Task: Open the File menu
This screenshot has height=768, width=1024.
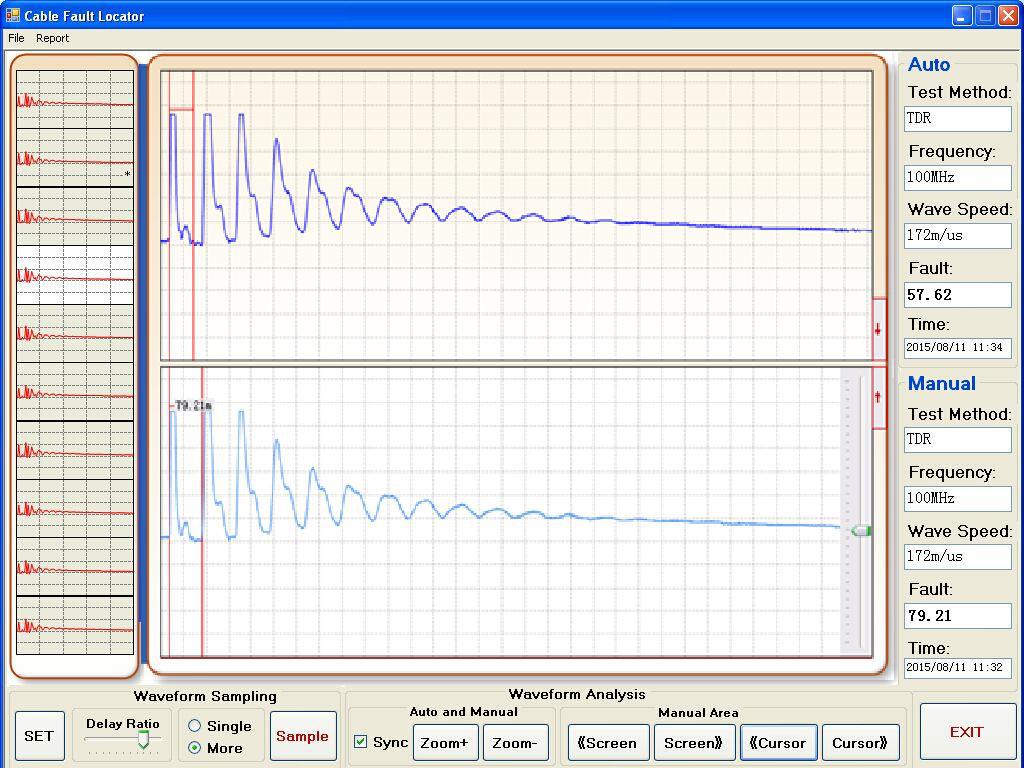Action: coord(16,38)
